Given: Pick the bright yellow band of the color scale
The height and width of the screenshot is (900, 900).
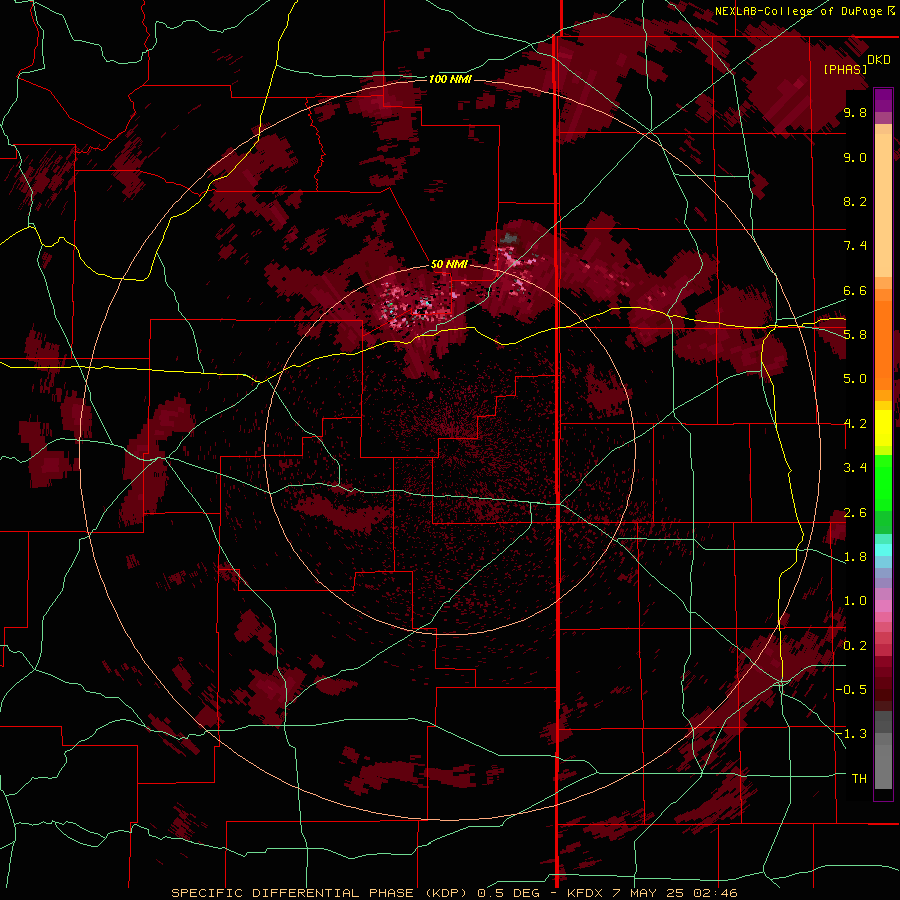Looking at the screenshot, I should 883,428.
